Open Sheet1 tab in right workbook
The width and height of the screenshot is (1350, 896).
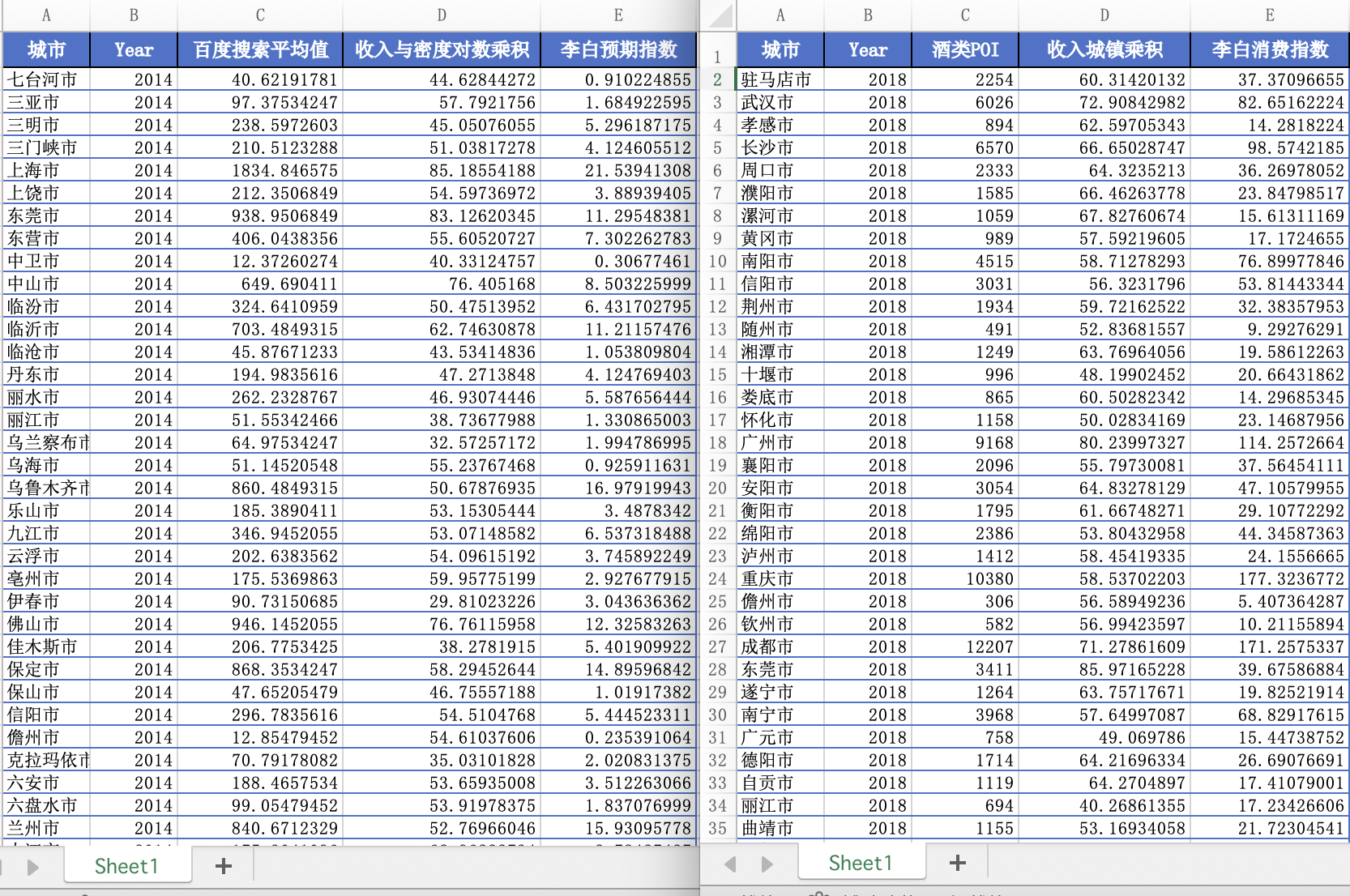click(861, 863)
